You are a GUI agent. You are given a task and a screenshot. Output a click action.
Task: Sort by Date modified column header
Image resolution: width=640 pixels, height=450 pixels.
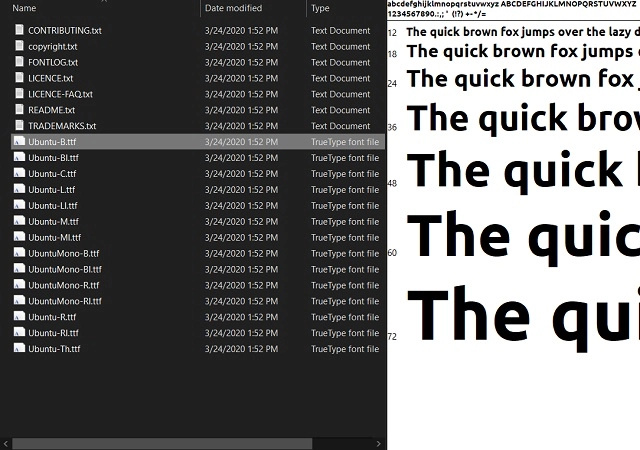click(233, 8)
